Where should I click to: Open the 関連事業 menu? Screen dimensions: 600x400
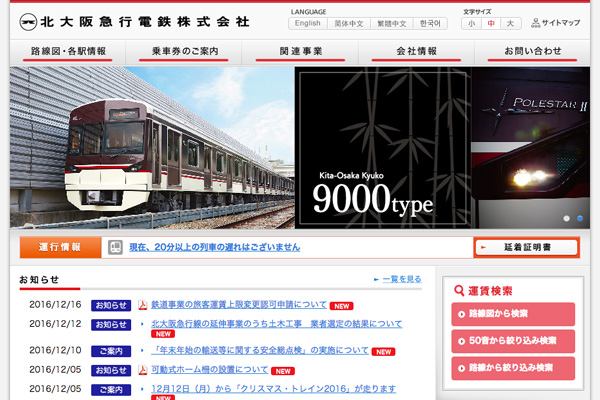tap(300, 52)
